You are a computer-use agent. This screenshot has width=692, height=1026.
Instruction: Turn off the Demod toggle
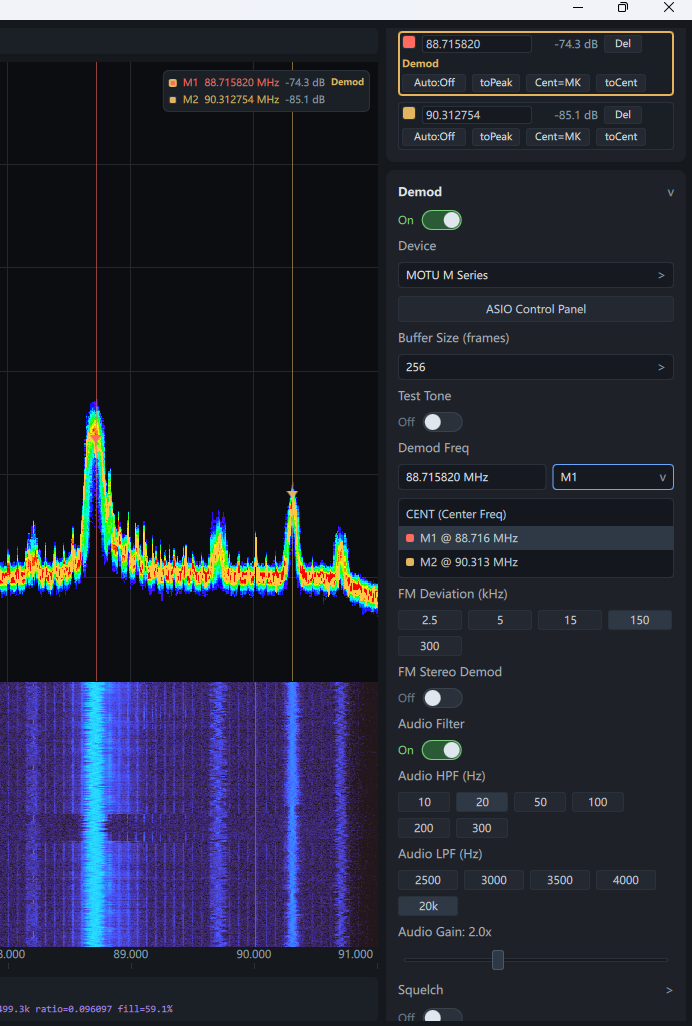click(x=441, y=220)
